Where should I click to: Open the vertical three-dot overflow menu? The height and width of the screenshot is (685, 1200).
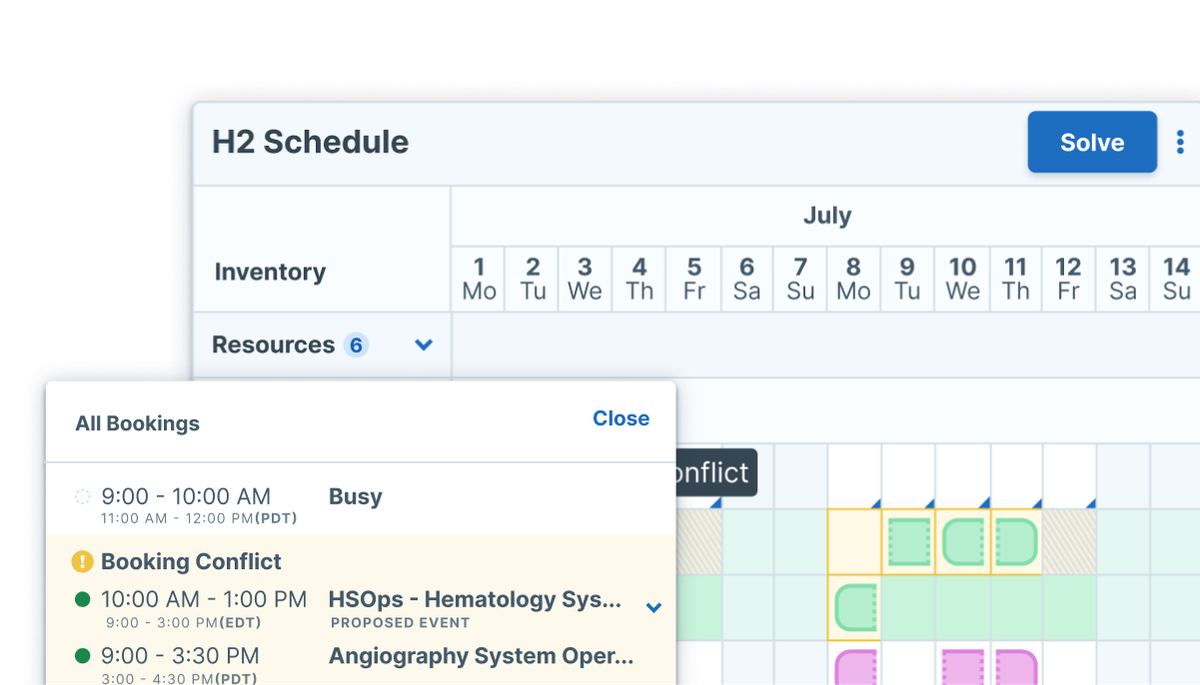click(1180, 142)
